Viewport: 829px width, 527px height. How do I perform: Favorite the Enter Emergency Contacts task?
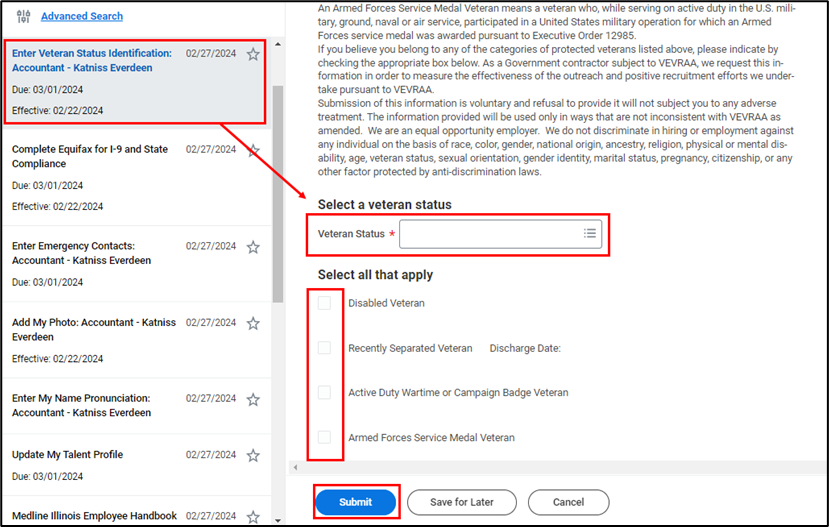(x=253, y=247)
